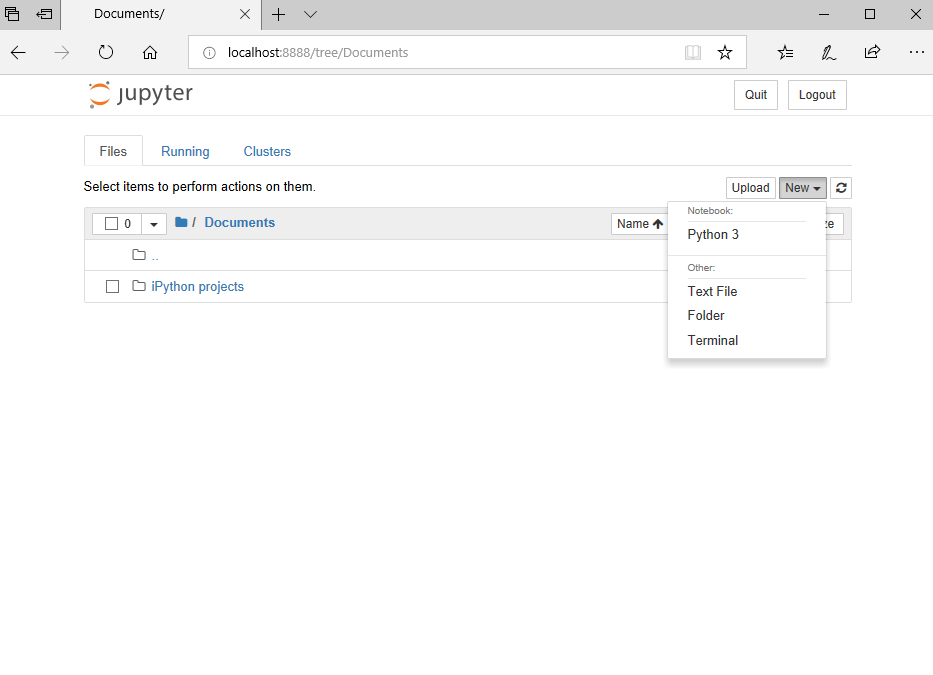Switch to the Running tab

[x=185, y=151]
